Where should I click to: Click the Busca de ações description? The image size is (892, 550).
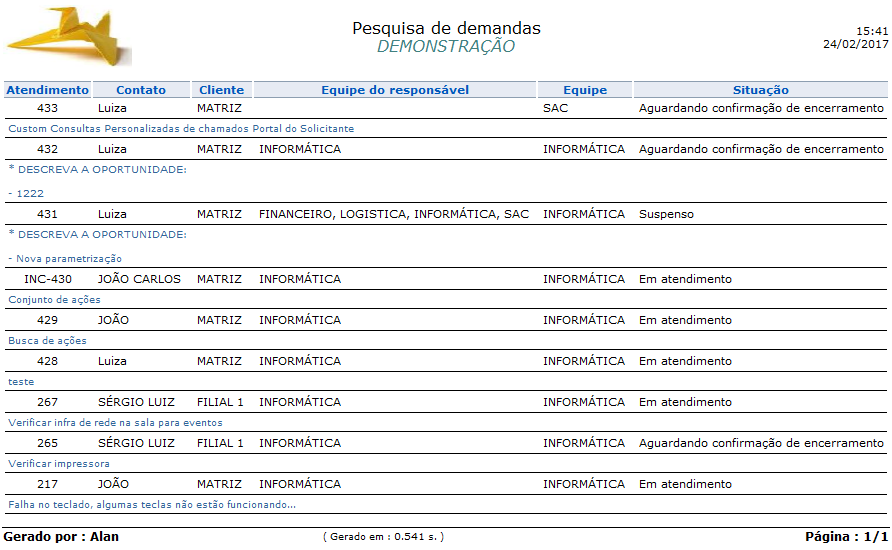click(47, 341)
